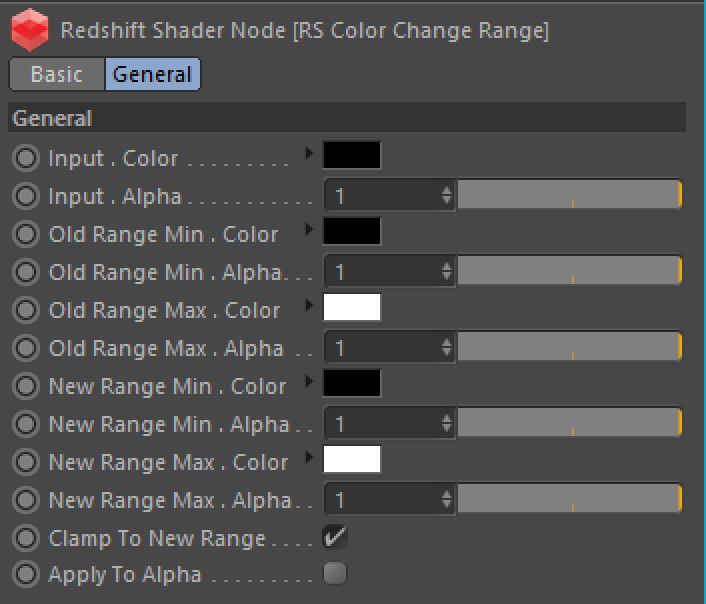Disable the Clamp To New Range checkbox
This screenshot has height=604, width=706.
point(335,537)
